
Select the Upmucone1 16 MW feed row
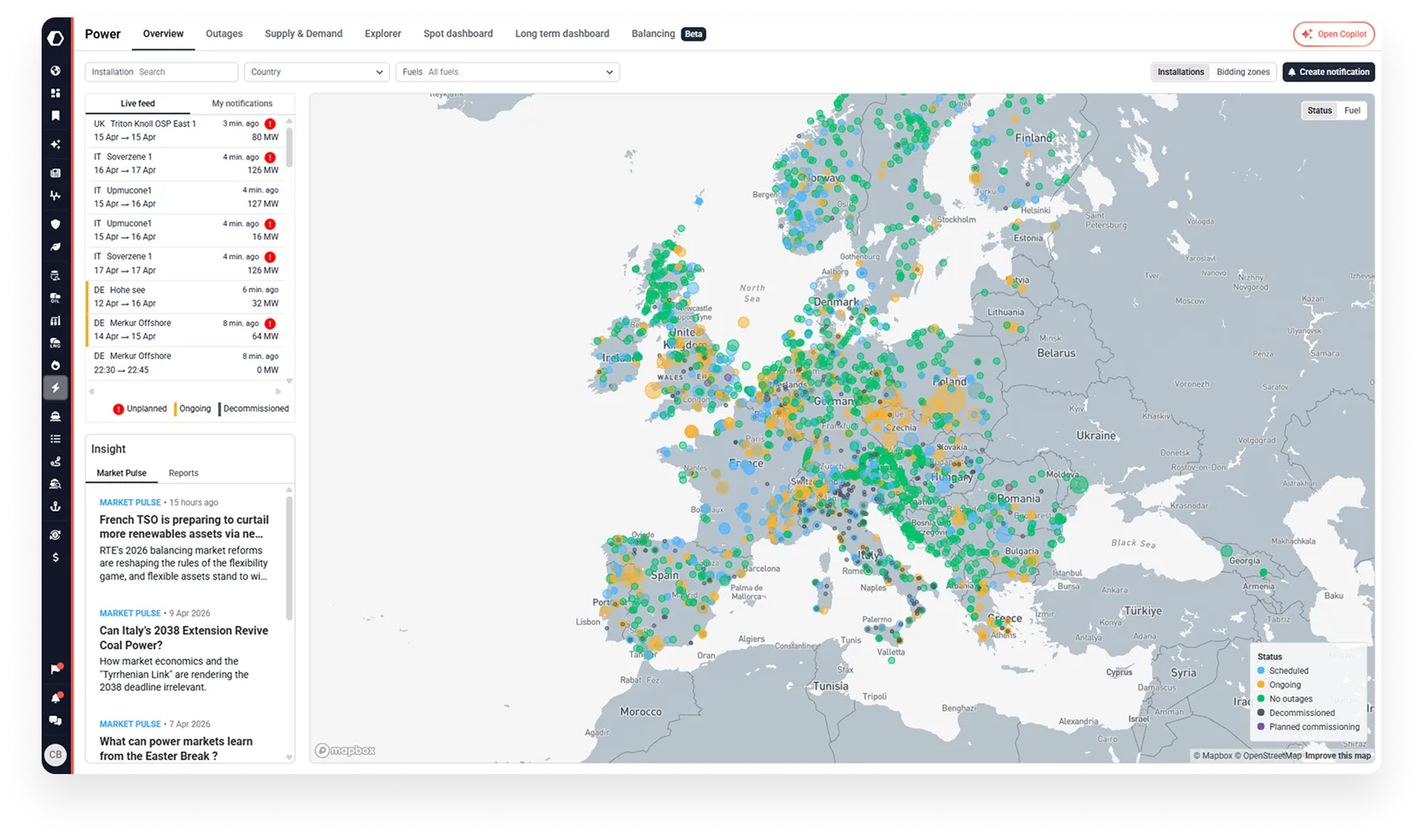186,230
